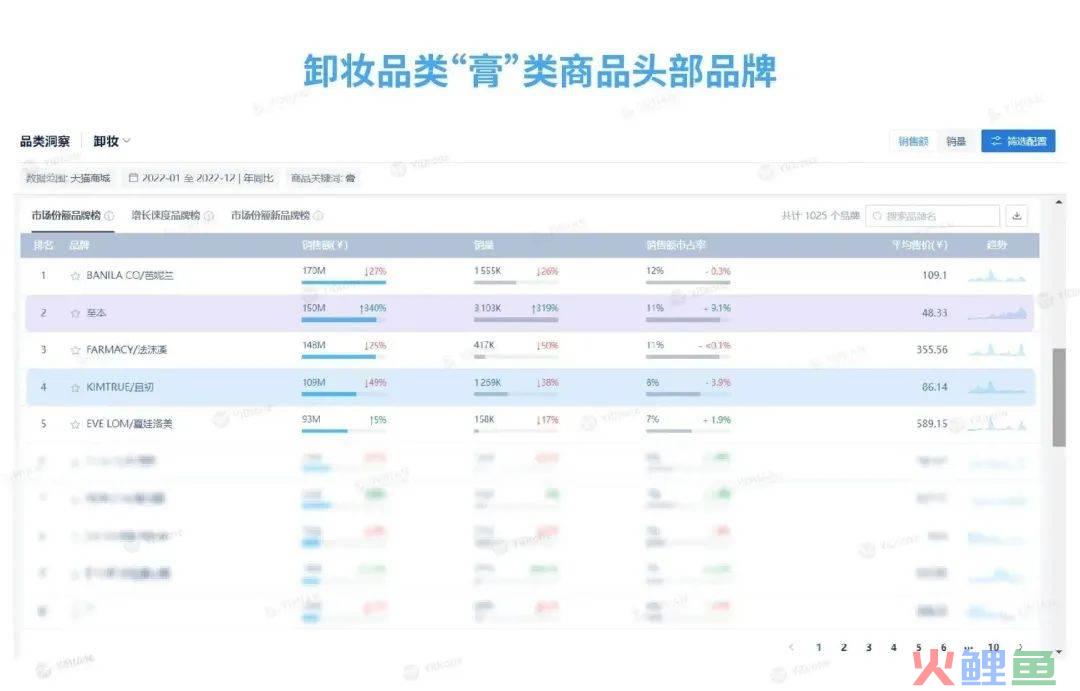The width and height of the screenshot is (1080, 691).
Task: View trend sparkline for FARMACY
Action: click(x=997, y=350)
